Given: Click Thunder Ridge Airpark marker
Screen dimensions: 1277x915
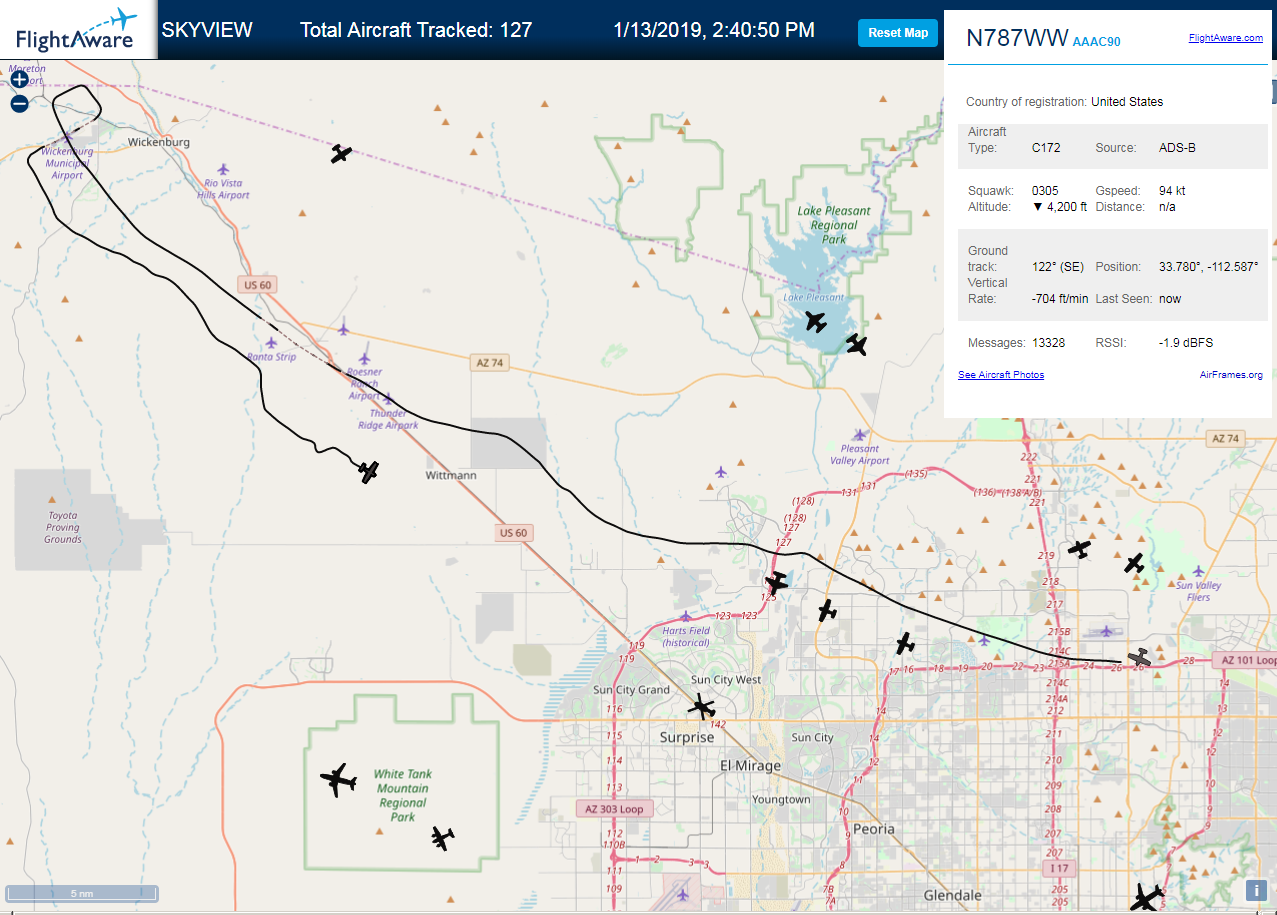Looking at the screenshot, I should tap(388, 398).
